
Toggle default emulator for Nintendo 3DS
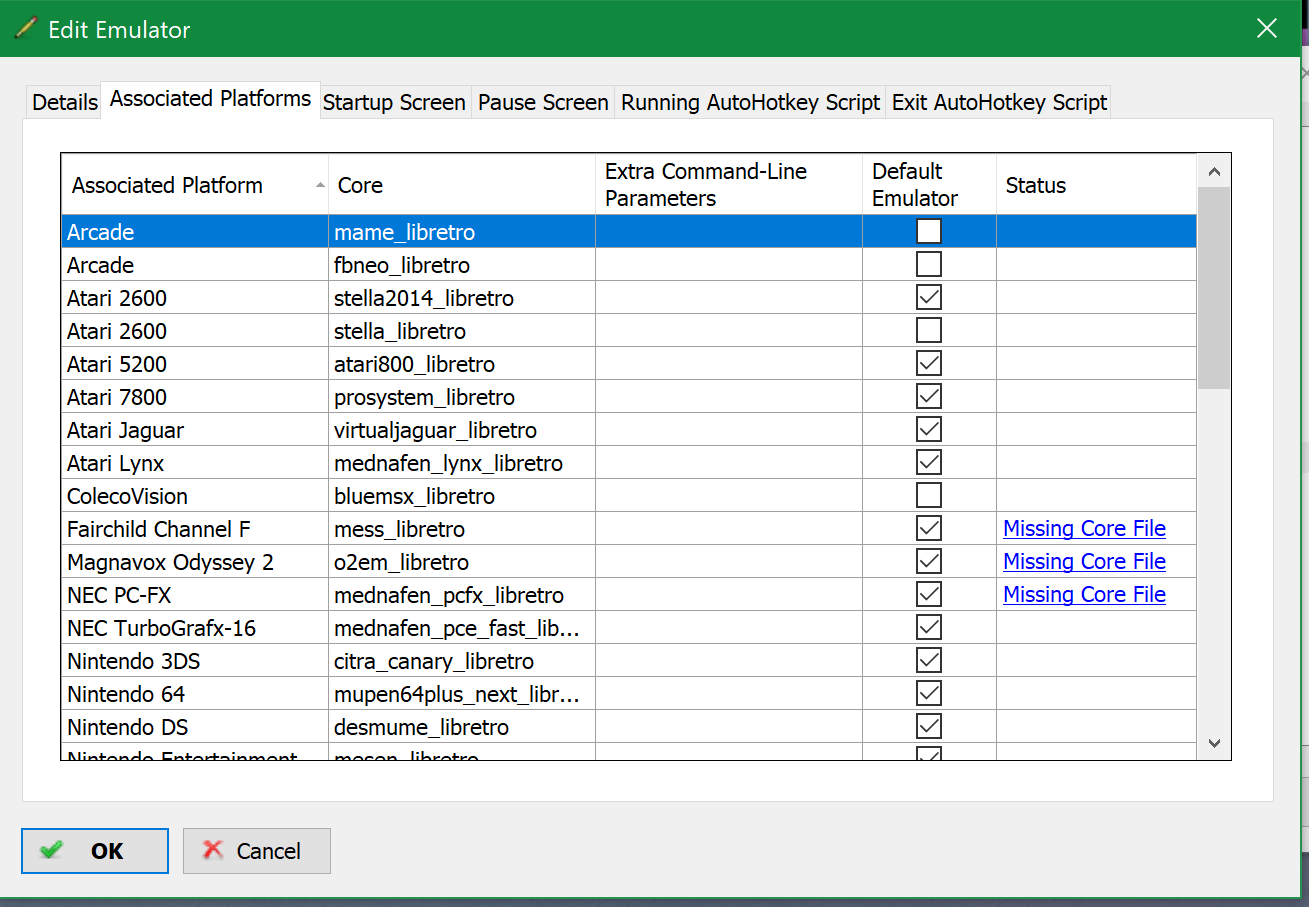929,661
